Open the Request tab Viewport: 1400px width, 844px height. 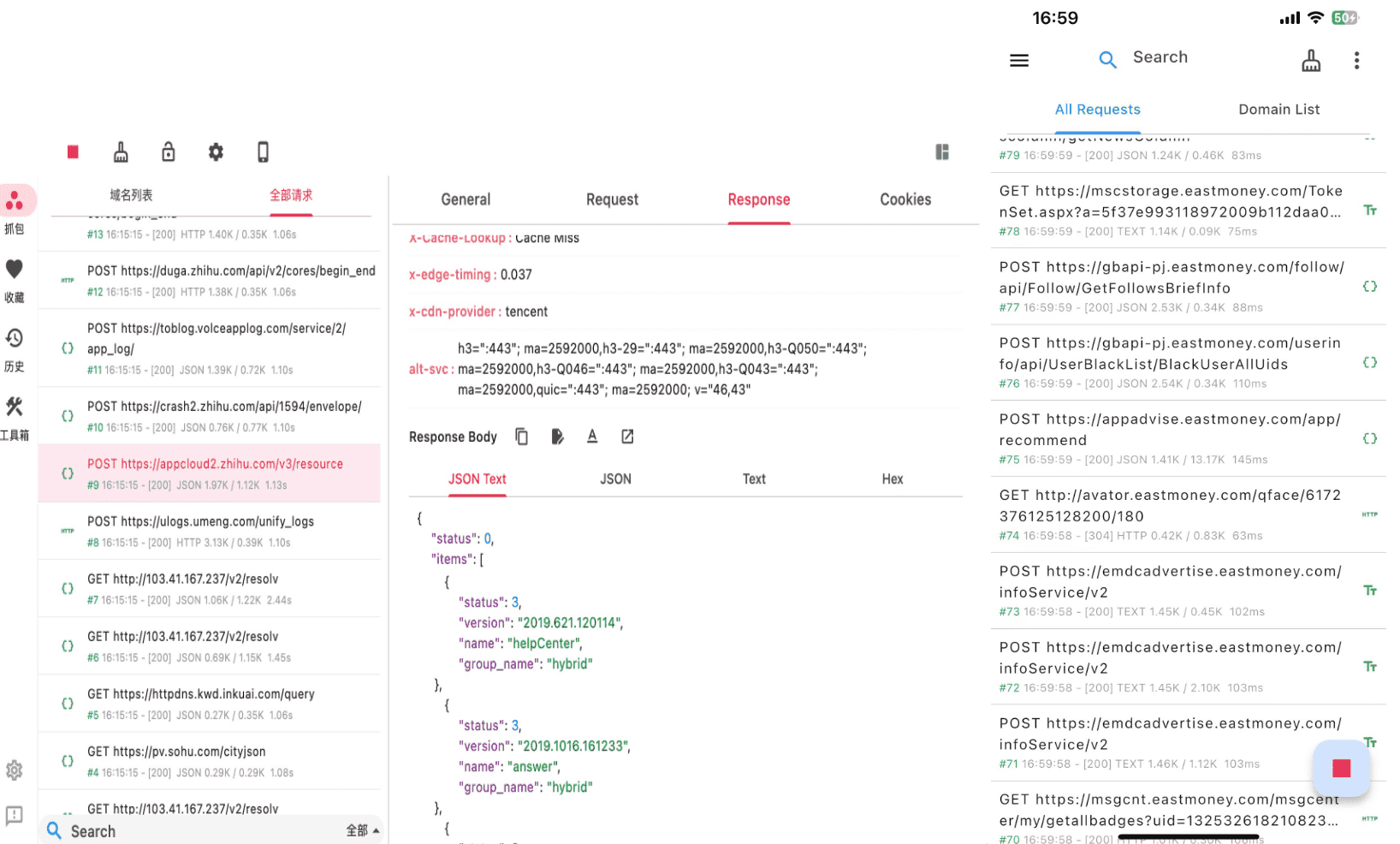pyautogui.click(x=612, y=199)
